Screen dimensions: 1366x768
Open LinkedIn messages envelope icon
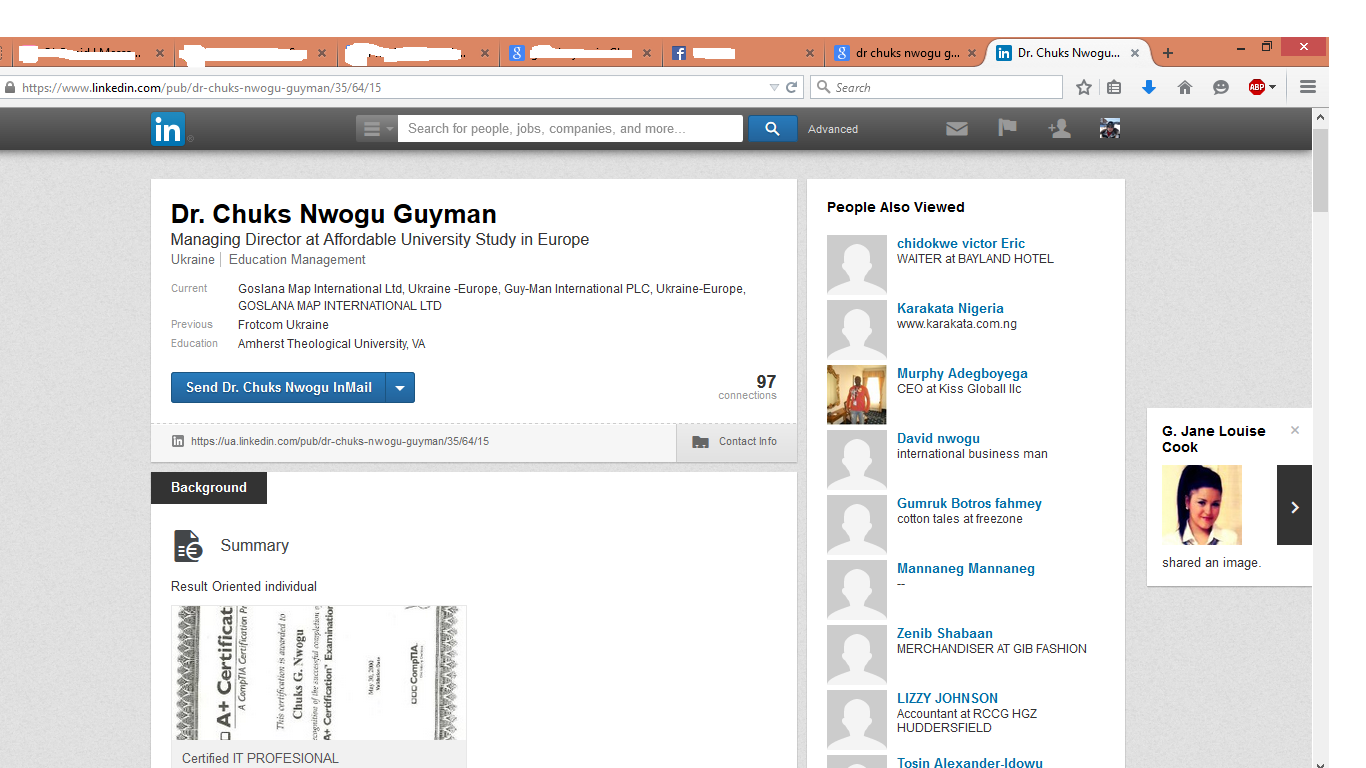pos(957,128)
